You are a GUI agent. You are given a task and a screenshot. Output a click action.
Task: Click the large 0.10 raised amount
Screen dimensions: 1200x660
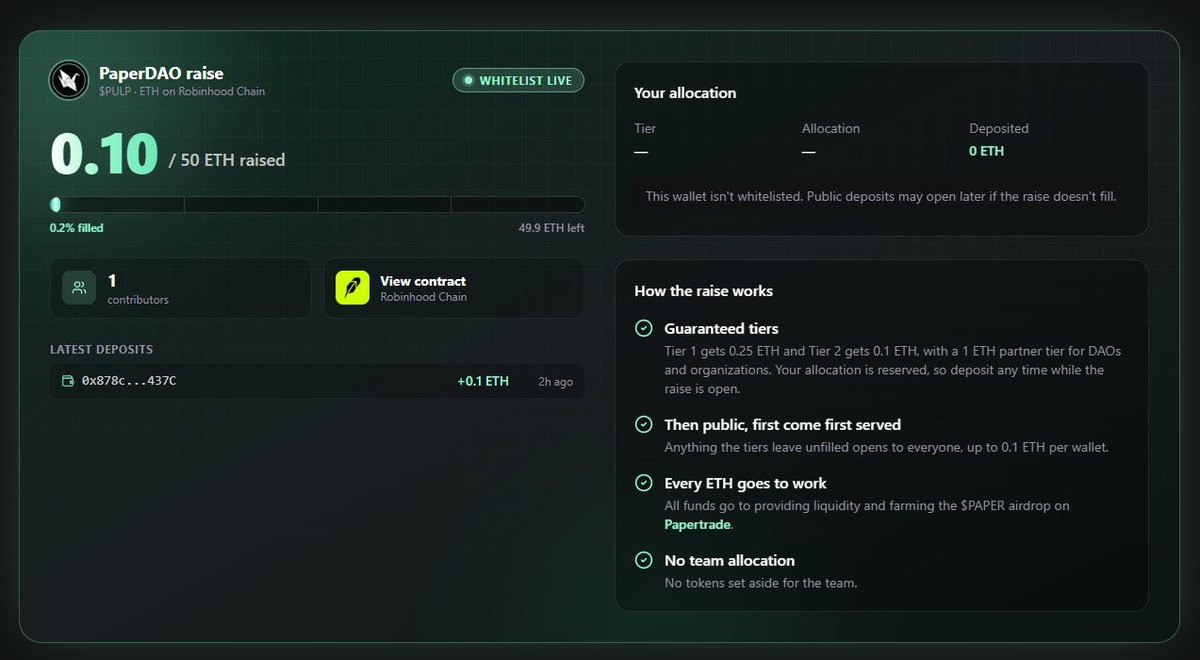point(104,154)
